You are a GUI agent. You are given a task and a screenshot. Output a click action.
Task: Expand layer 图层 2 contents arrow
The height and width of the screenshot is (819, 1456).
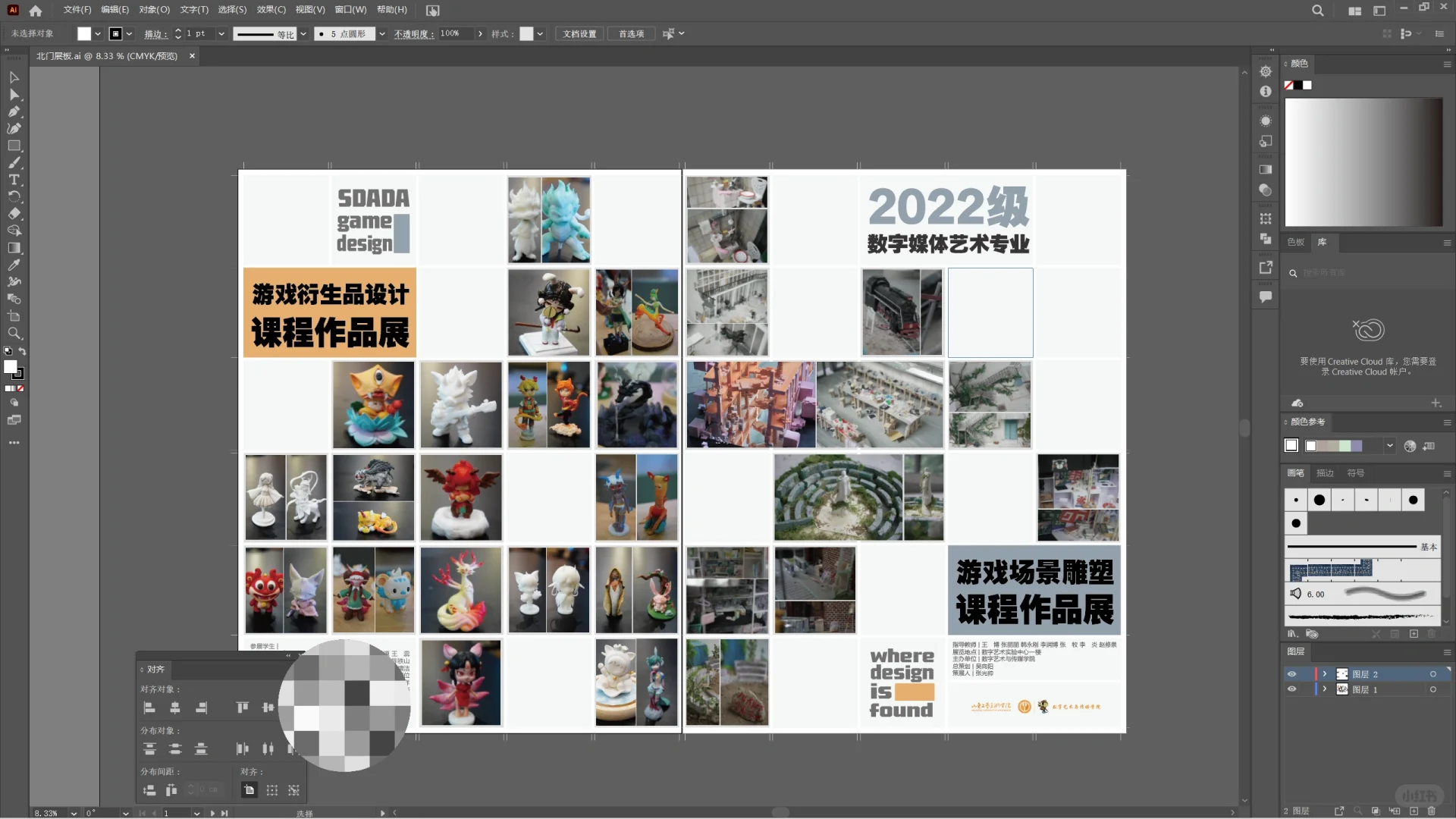coord(1325,673)
